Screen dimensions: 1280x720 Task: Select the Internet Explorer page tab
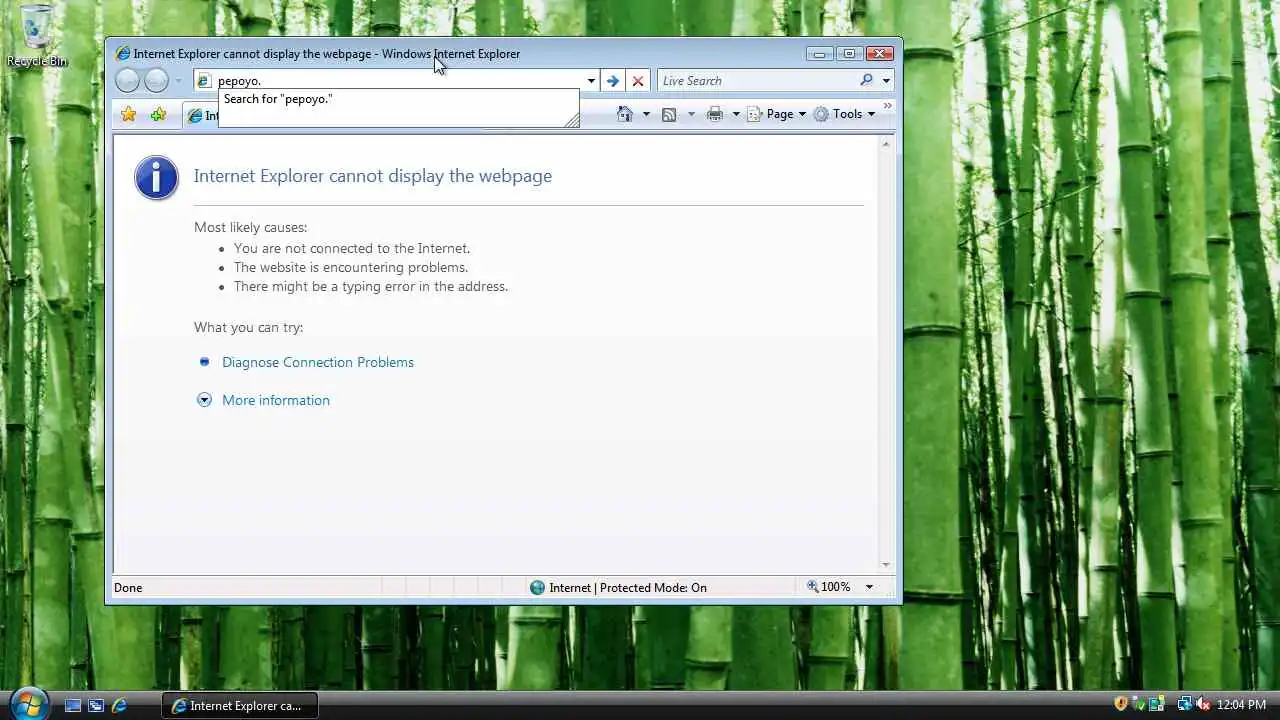click(202, 115)
